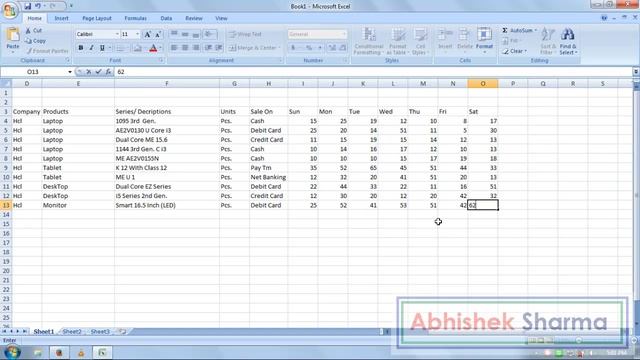Decrease font size with Shrink Font icon
Viewport: 640px width, 360px height.
coord(158,34)
